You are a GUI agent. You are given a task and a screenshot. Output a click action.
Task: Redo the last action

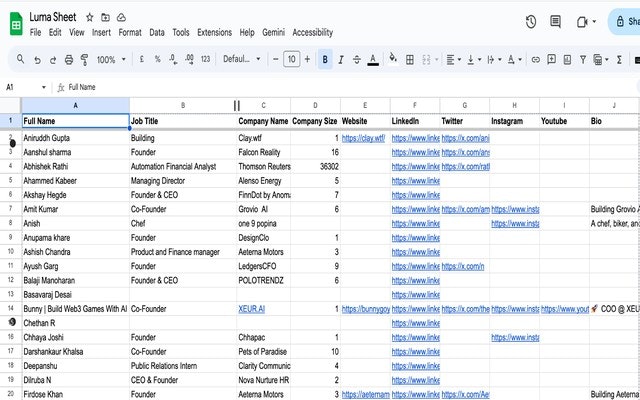point(53,60)
